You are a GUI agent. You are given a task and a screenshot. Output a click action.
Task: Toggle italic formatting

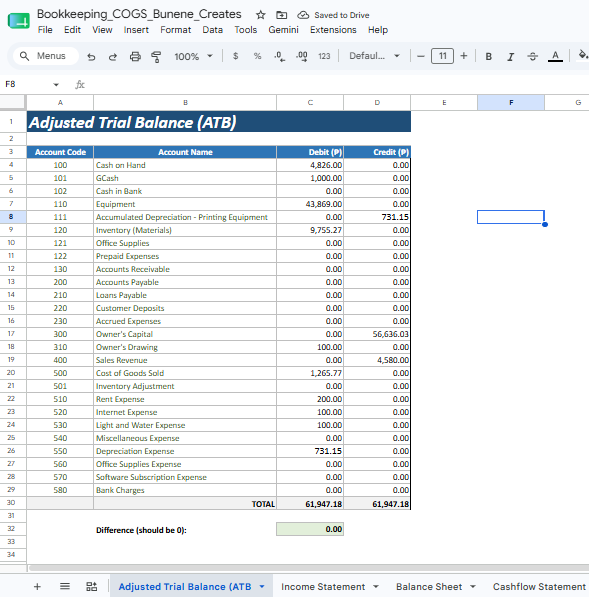[511, 57]
